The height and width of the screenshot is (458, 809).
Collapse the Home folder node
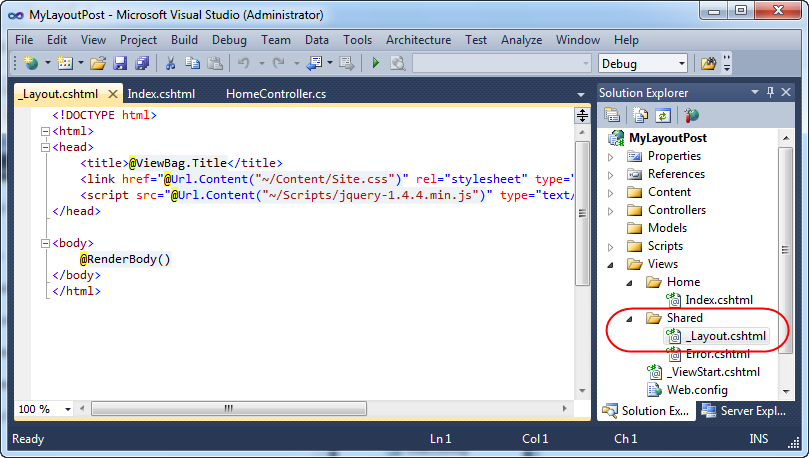tap(629, 283)
